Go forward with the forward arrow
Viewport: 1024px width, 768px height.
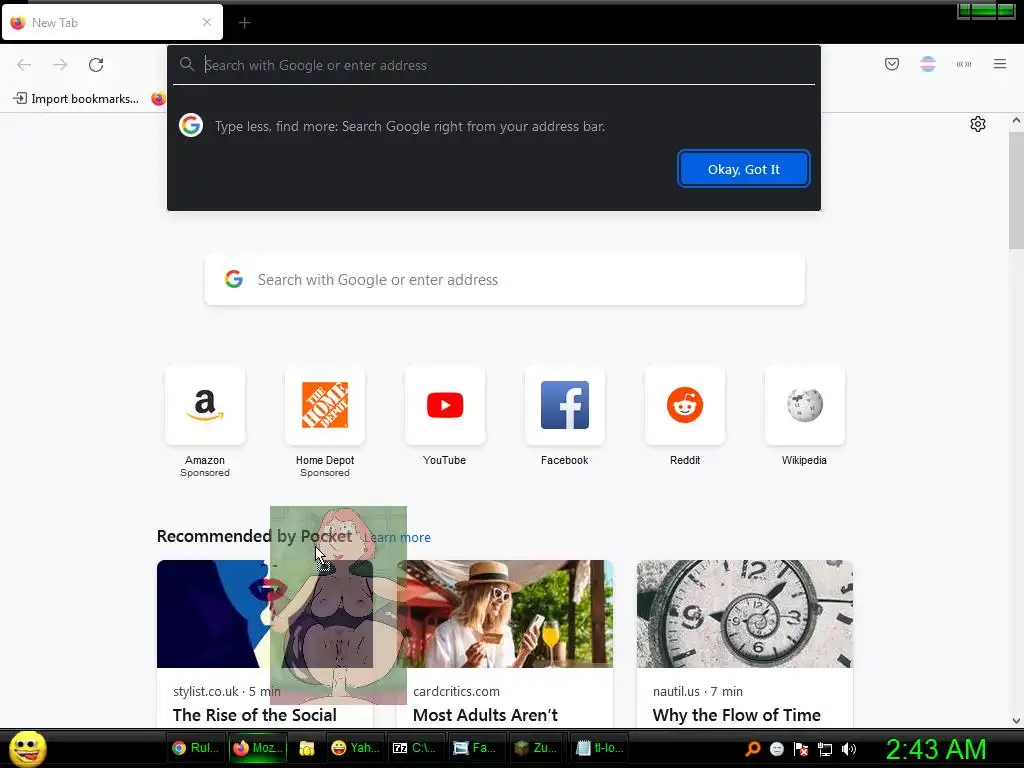(x=60, y=65)
